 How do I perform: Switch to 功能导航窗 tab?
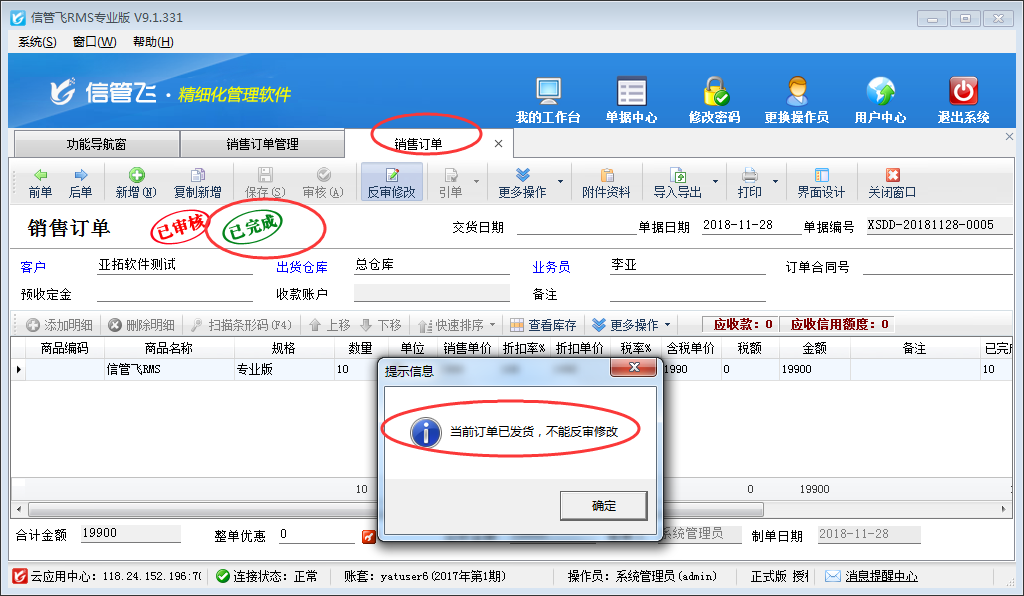96,144
